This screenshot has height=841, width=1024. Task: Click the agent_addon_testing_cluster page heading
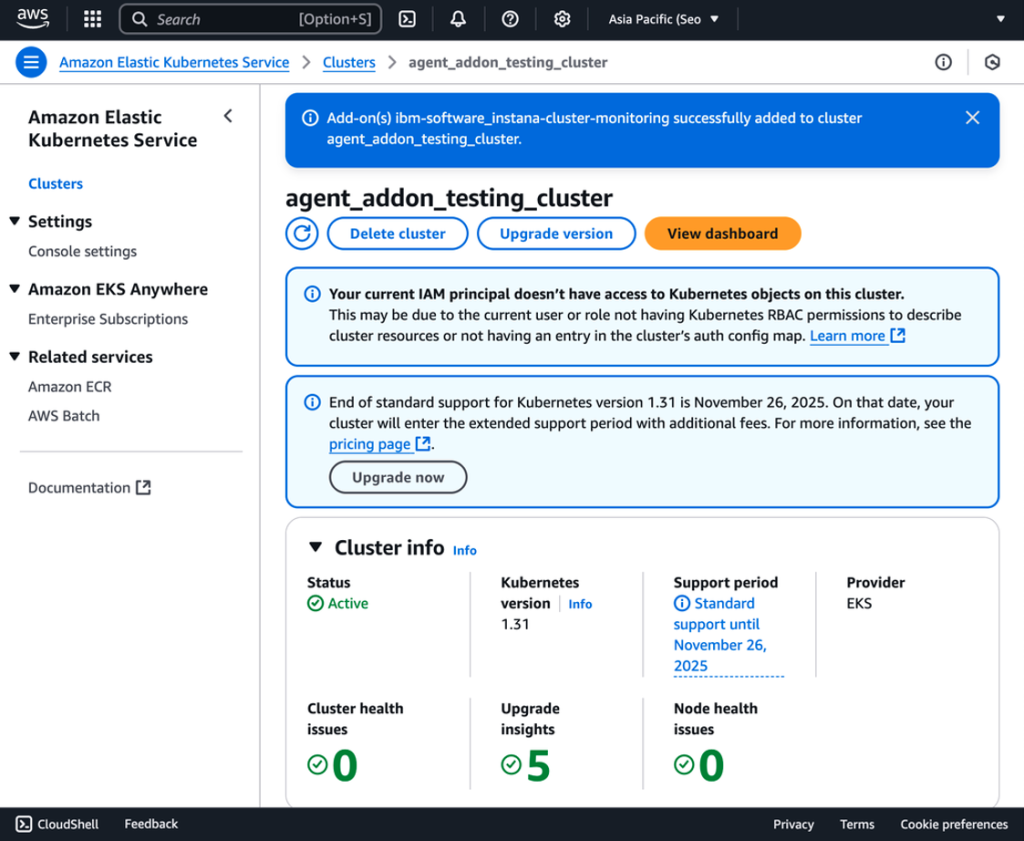(x=449, y=198)
